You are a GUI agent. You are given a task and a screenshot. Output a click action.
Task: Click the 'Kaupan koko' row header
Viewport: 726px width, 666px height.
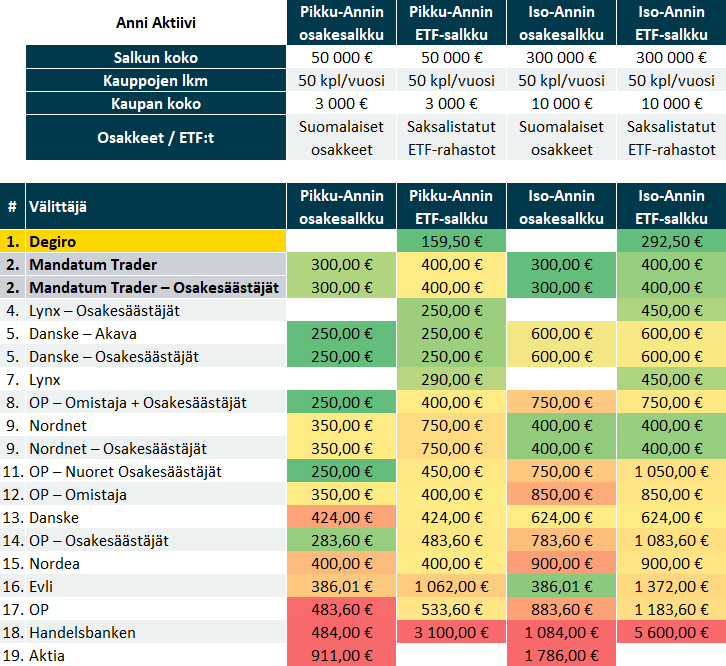point(156,103)
